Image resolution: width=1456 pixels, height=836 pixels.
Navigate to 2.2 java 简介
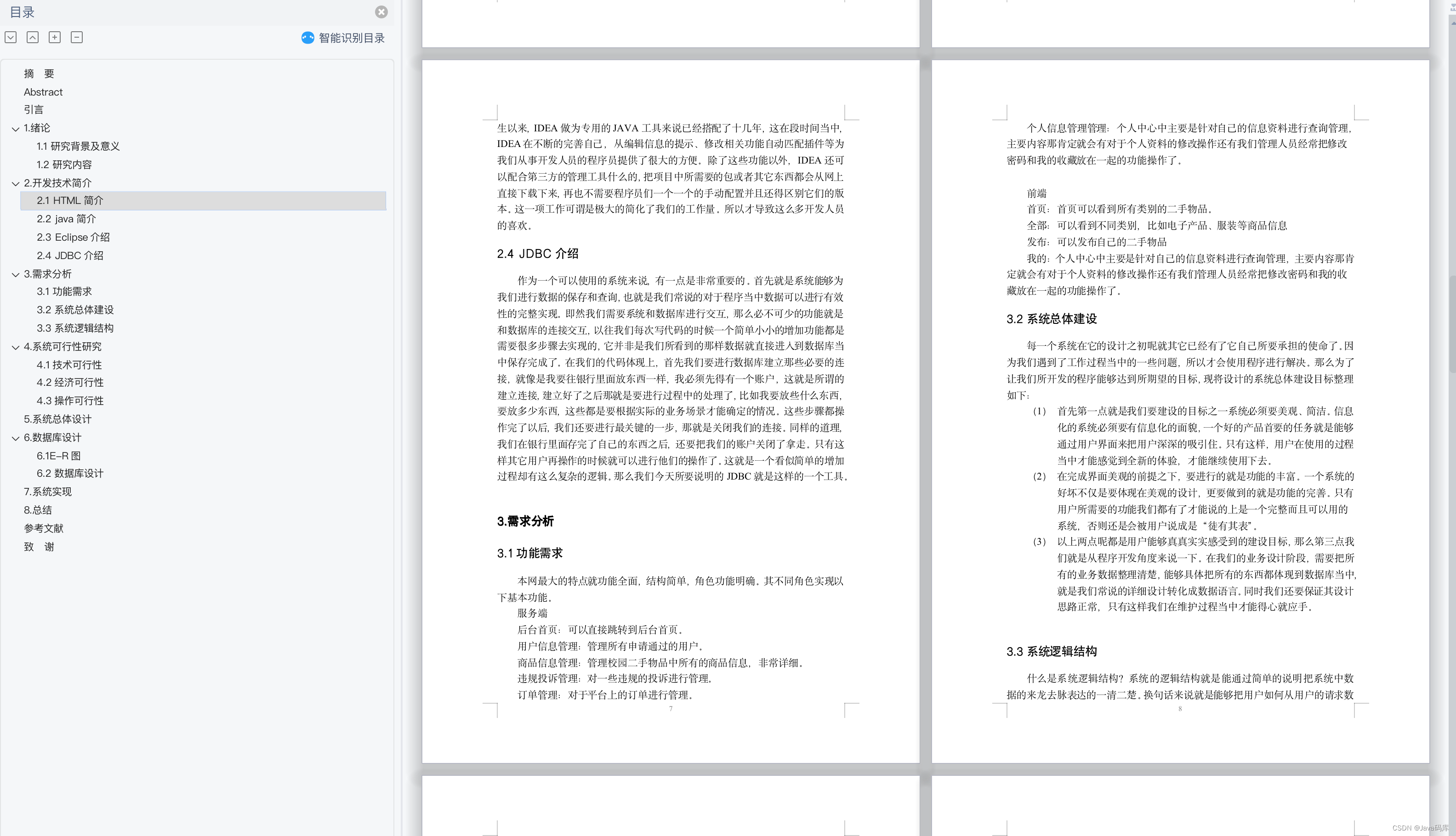(x=66, y=219)
